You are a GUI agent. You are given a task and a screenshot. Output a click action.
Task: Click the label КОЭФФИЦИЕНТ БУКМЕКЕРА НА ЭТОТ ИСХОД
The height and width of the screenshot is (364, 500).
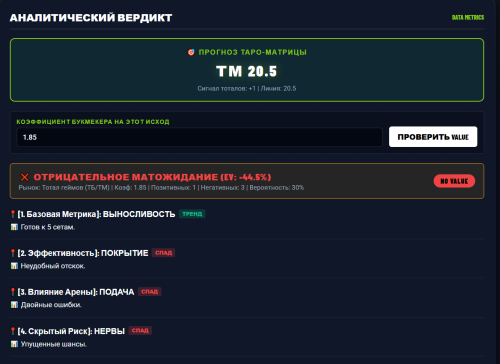(93, 122)
